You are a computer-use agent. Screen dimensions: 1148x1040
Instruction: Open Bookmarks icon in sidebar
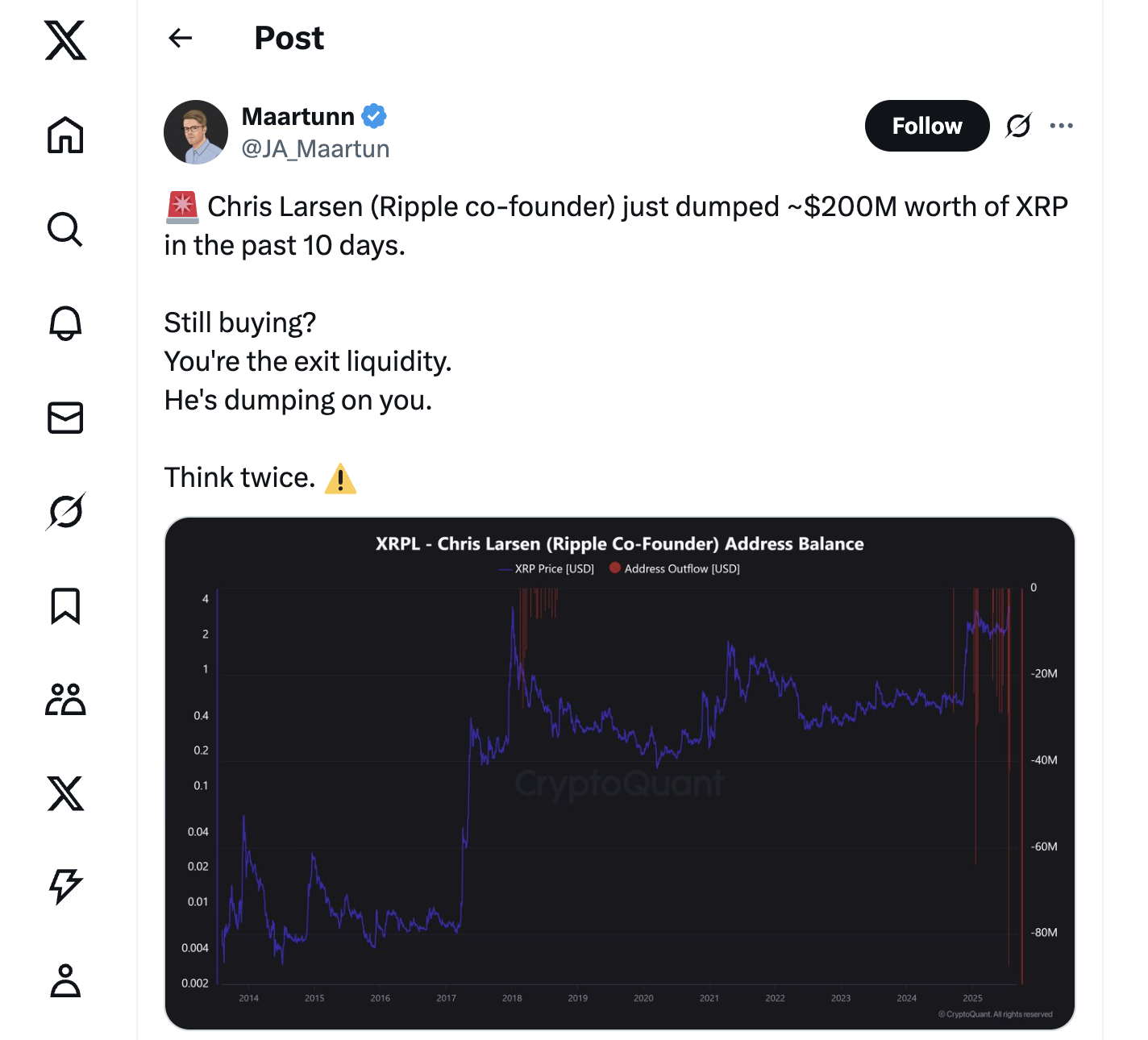point(65,605)
